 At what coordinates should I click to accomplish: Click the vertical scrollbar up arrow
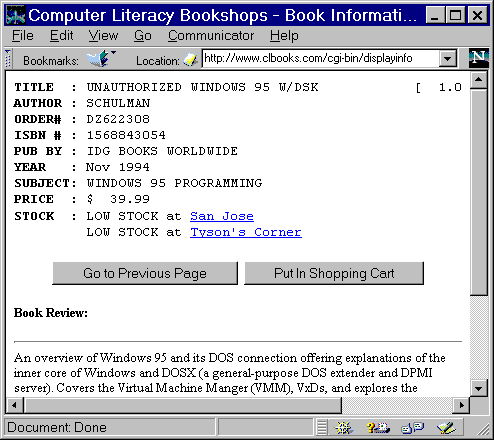tap(479, 80)
